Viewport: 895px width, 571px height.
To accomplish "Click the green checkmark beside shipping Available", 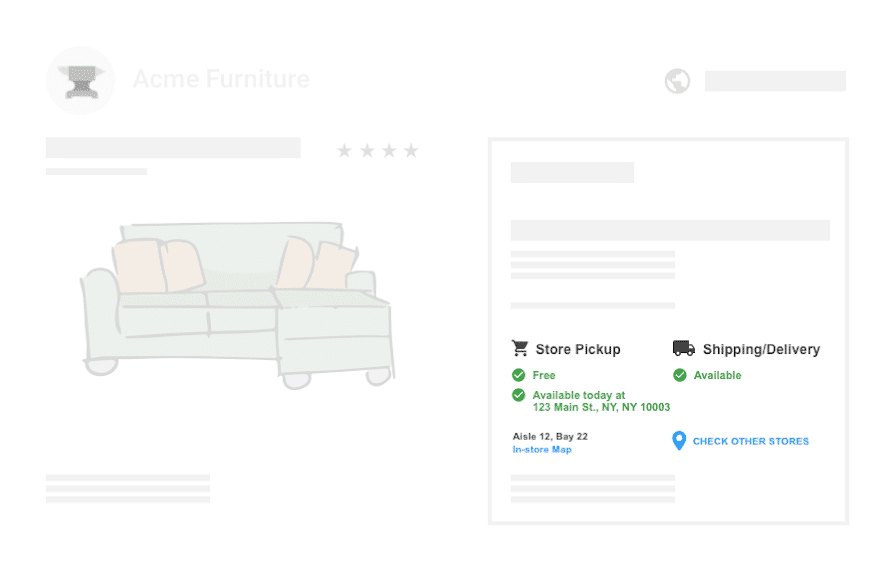I will click(x=679, y=375).
